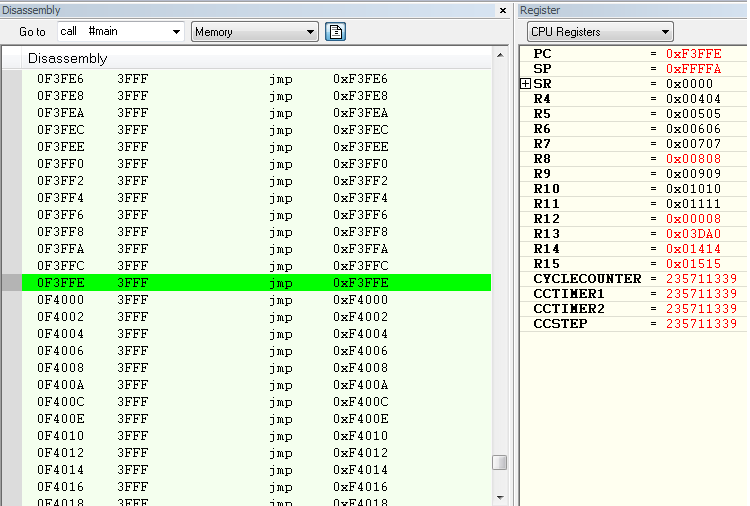Click R6 register value 0x00606
750x506 pixels.
click(694, 129)
